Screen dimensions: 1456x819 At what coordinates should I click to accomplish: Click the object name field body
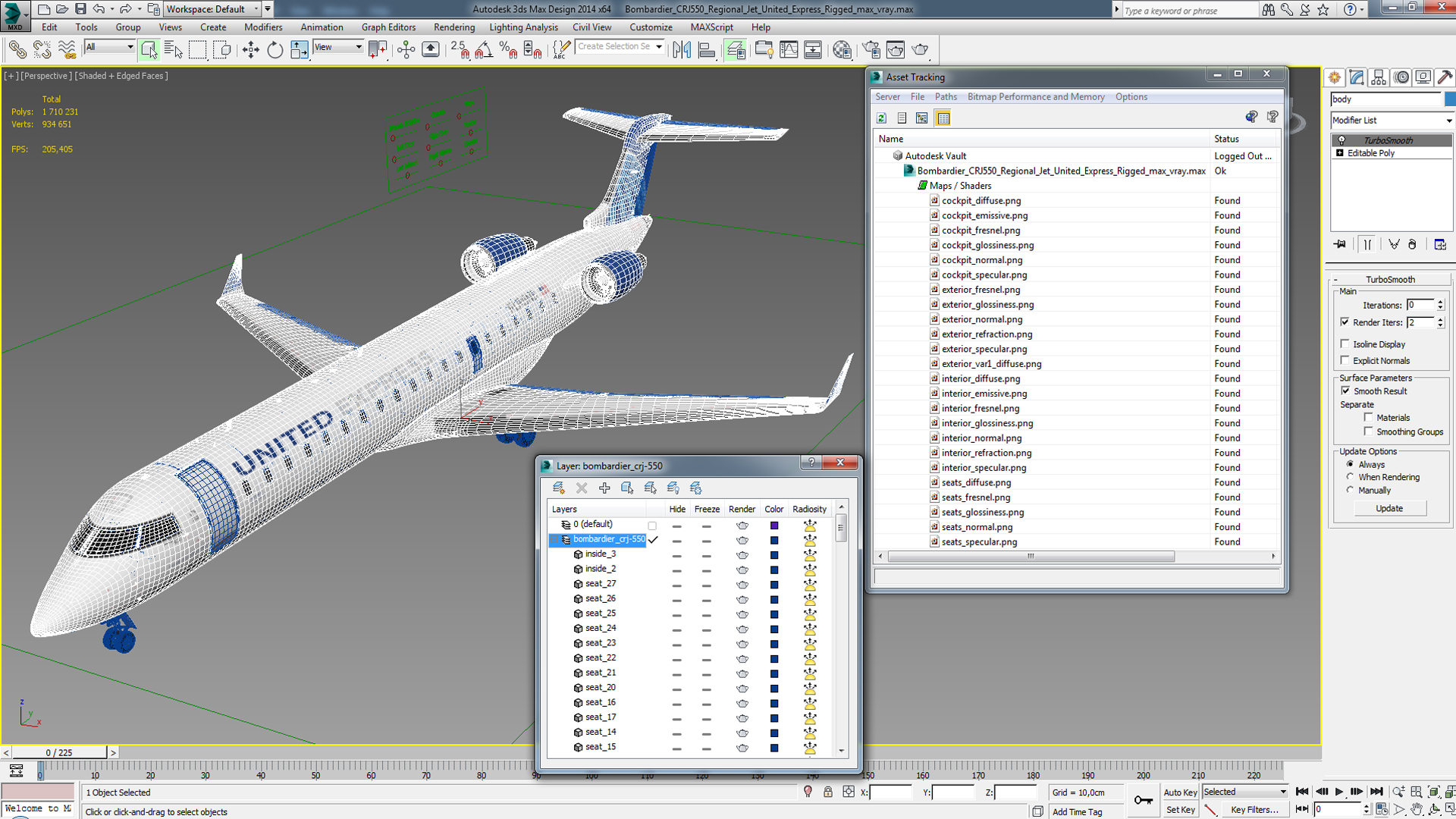pos(1385,99)
